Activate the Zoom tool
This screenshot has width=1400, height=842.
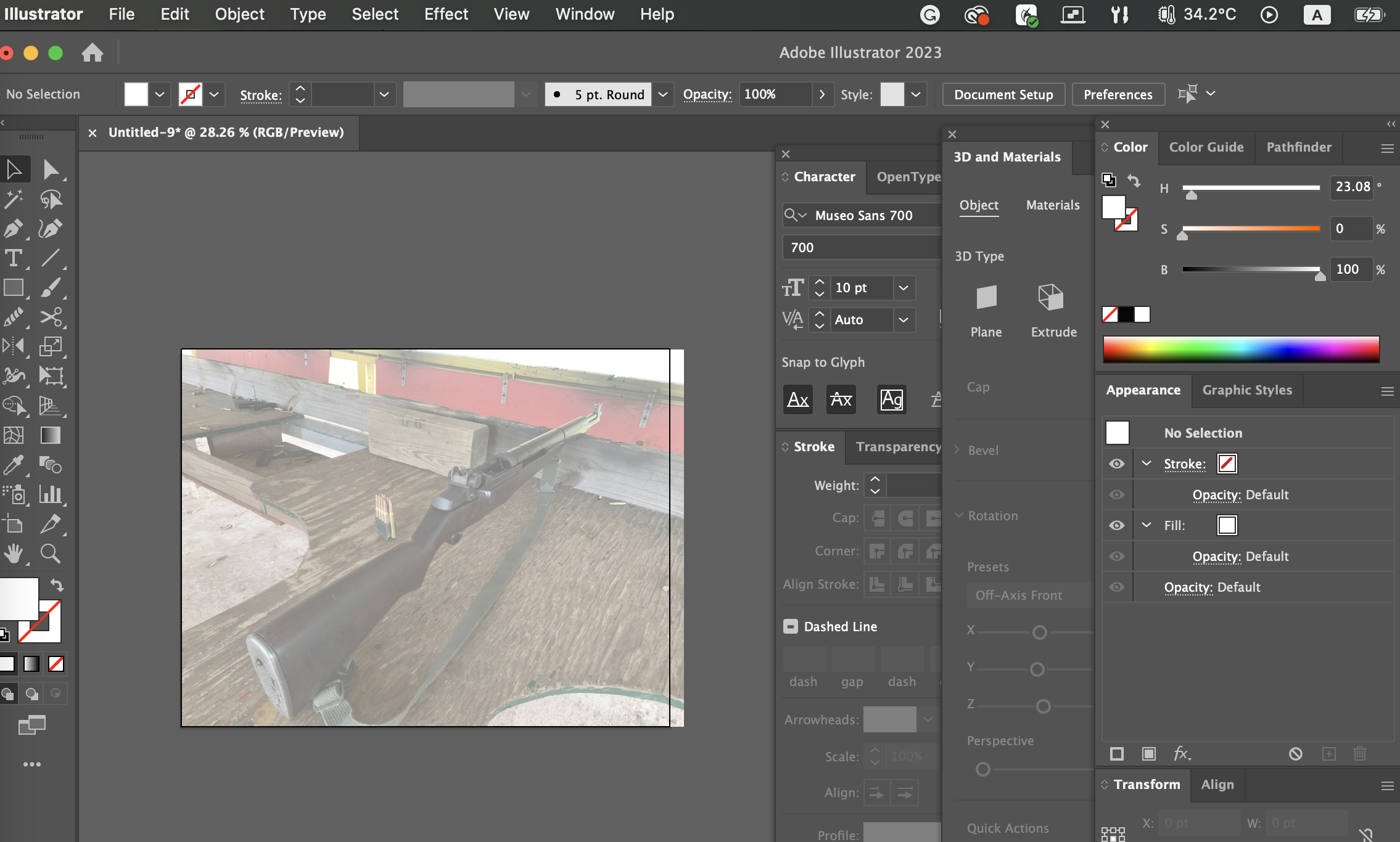pyautogui.click(x=51, y=554)
